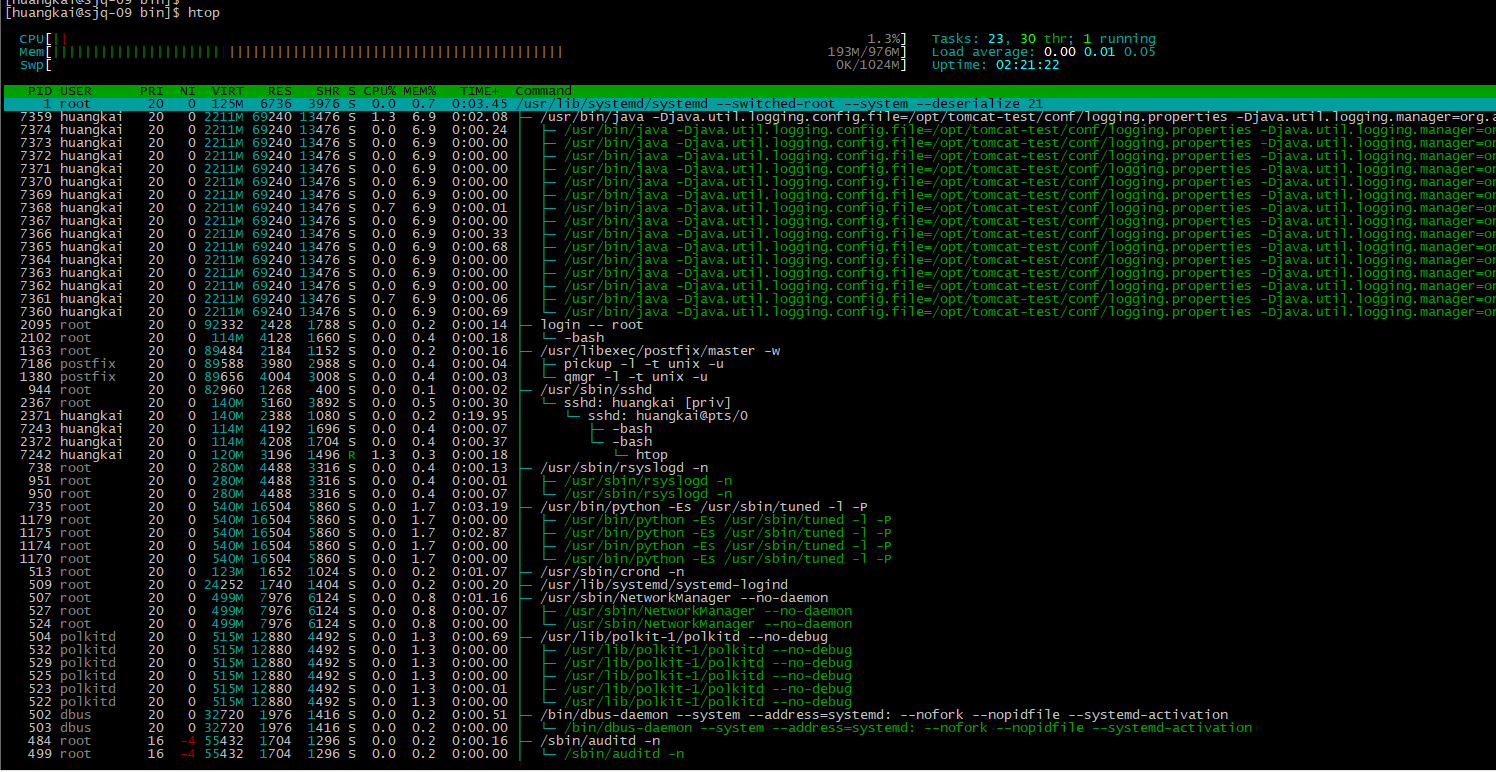Sort processes by MEM% column header
The width and height of the screenshot is (1496, 772).
click(x=420, y=91)
